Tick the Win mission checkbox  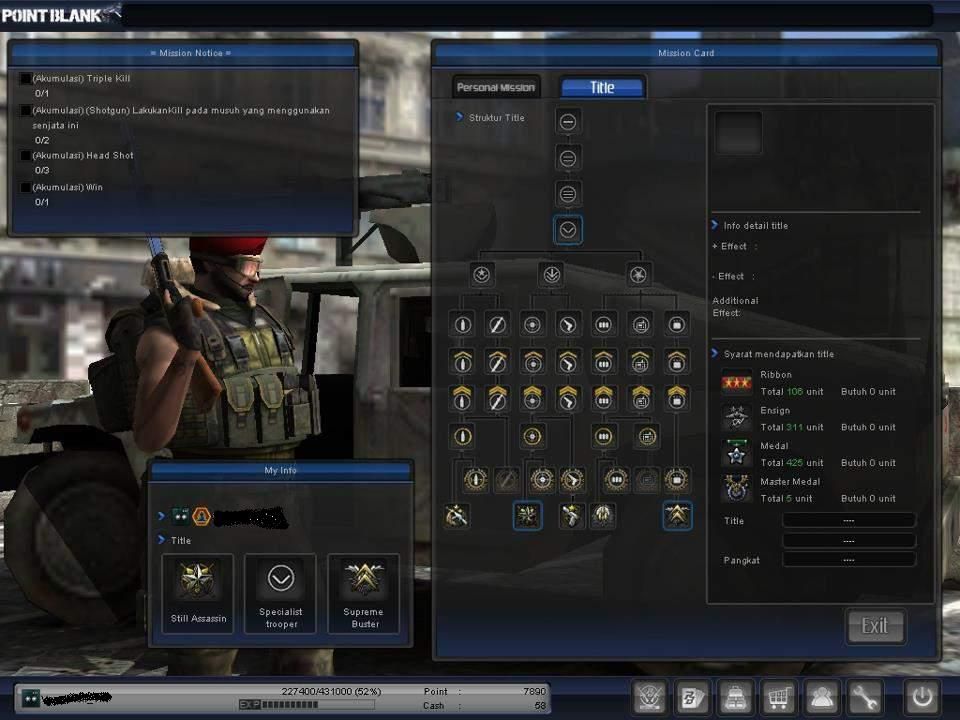point(24,187)
